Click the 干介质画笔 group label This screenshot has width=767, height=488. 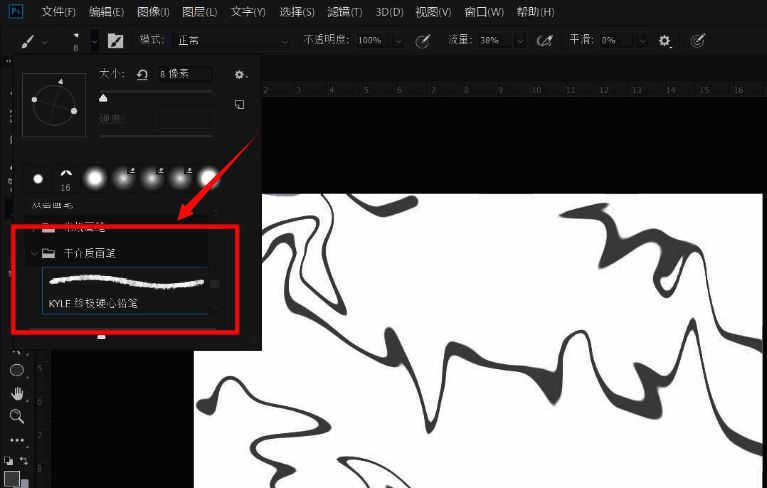[90, 253]
